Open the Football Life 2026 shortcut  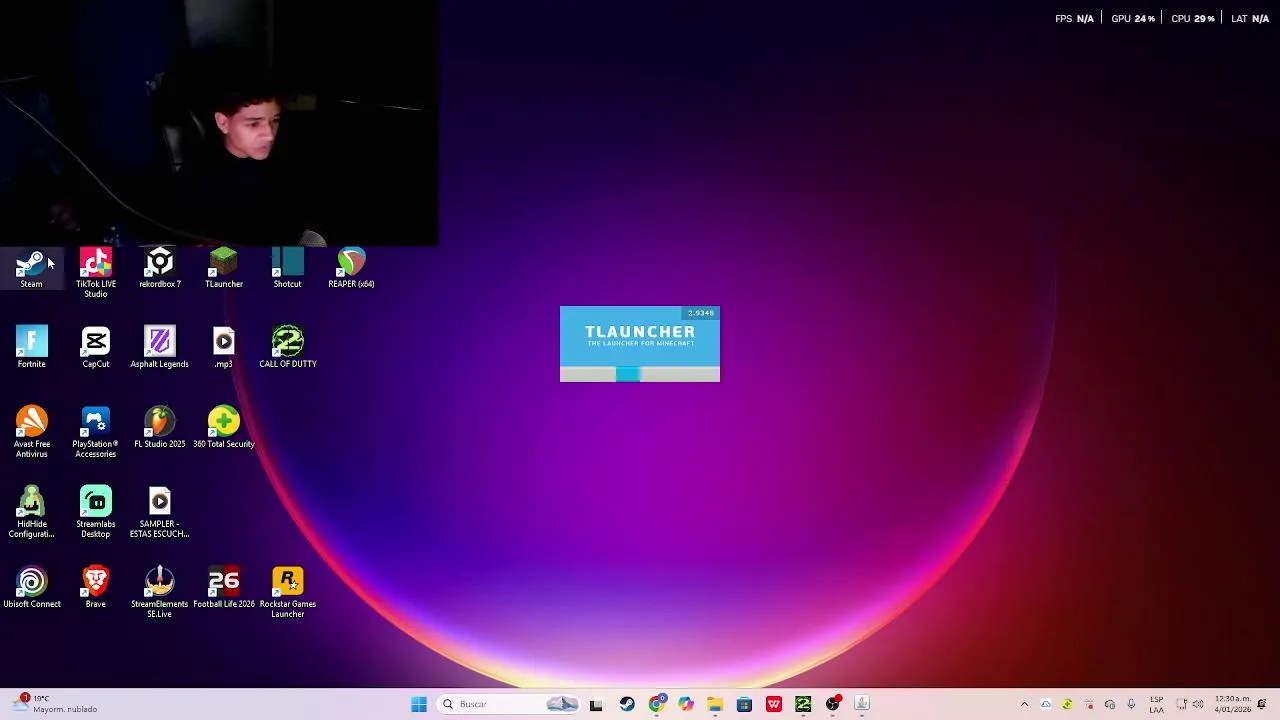click(x=224, y=587)
